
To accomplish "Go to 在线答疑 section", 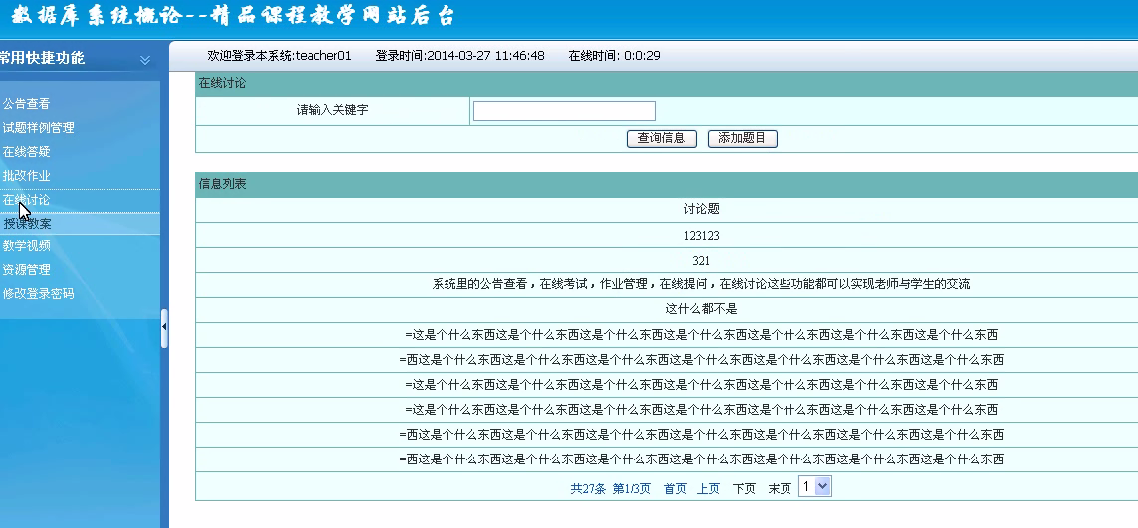I will 26,152.
